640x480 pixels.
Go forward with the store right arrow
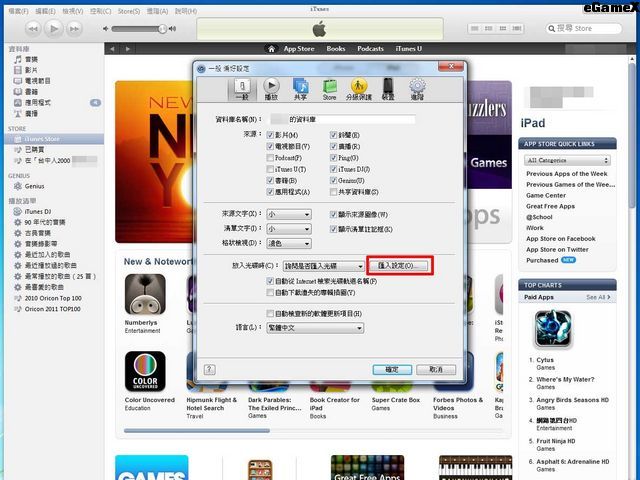tap(128, 49)
